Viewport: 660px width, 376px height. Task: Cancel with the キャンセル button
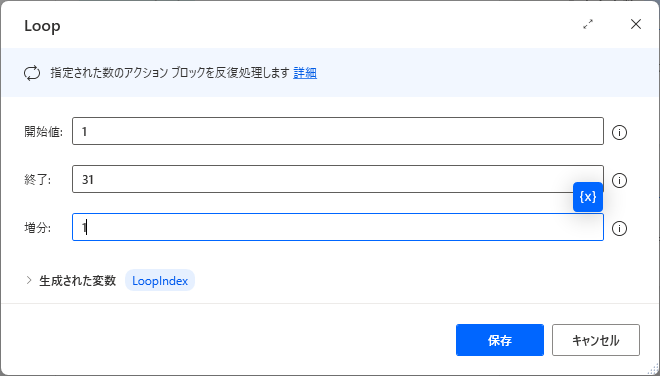596,340
